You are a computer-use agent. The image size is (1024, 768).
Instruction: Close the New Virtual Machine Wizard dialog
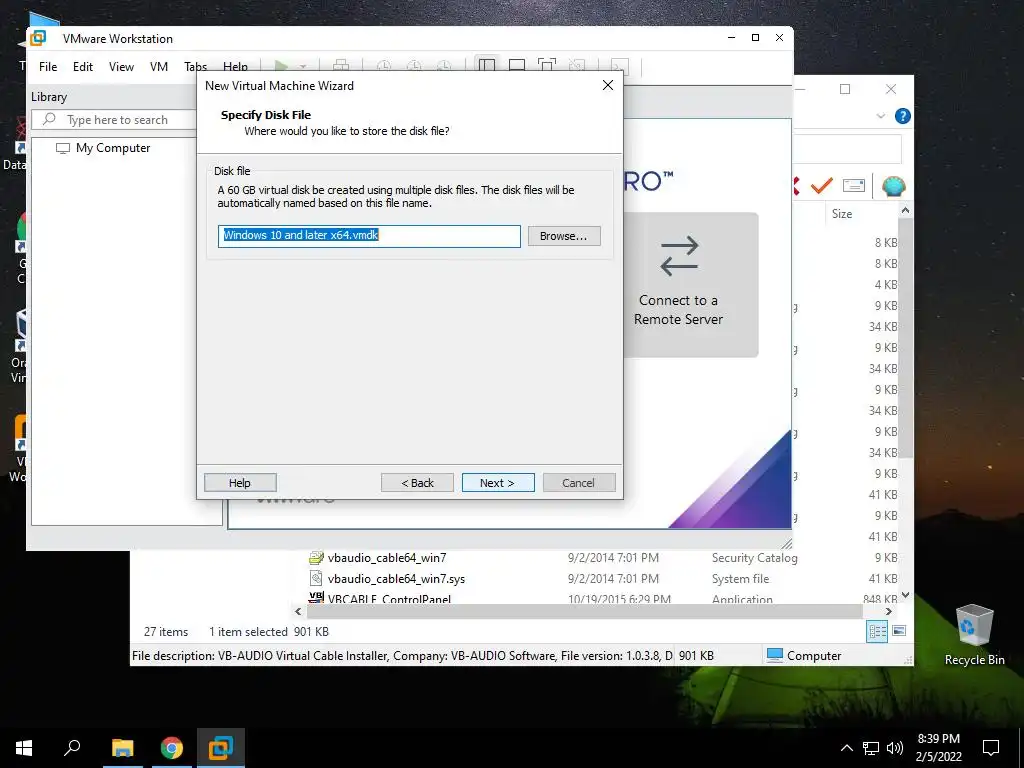pos(607,86)
